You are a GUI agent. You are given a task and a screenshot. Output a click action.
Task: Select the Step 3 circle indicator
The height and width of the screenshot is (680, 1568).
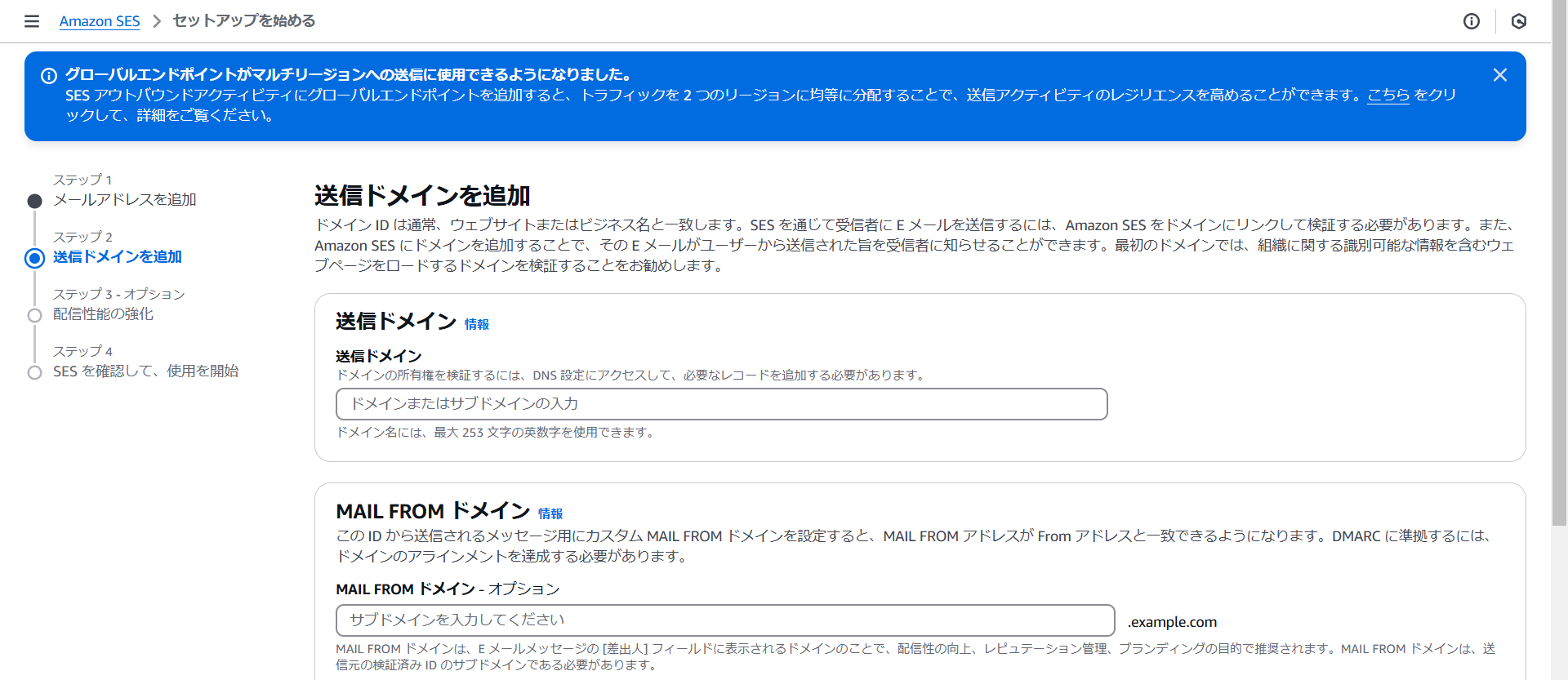(34, 315)
